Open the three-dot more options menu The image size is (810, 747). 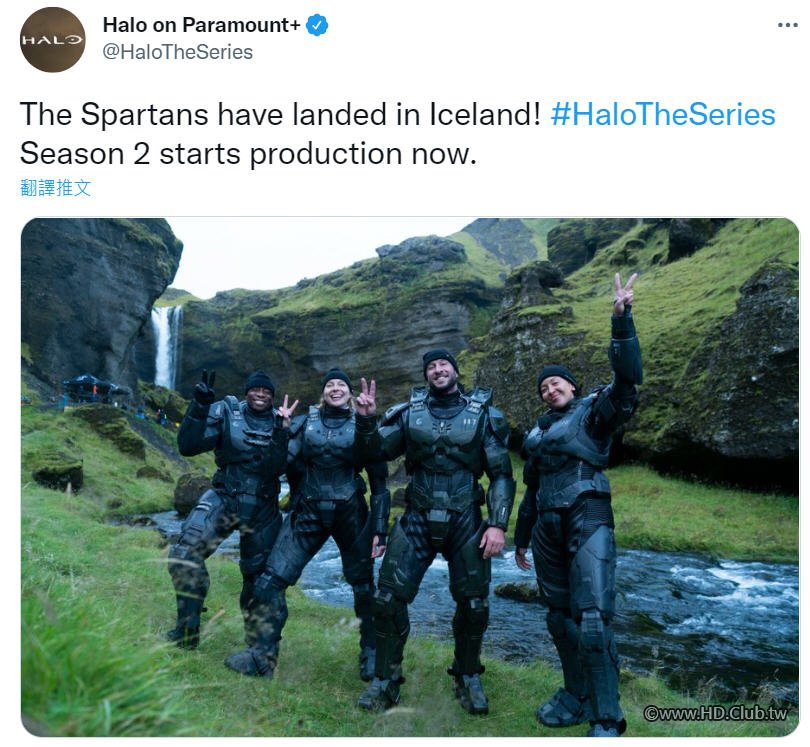pyautogui.click(x=788, y=25)
